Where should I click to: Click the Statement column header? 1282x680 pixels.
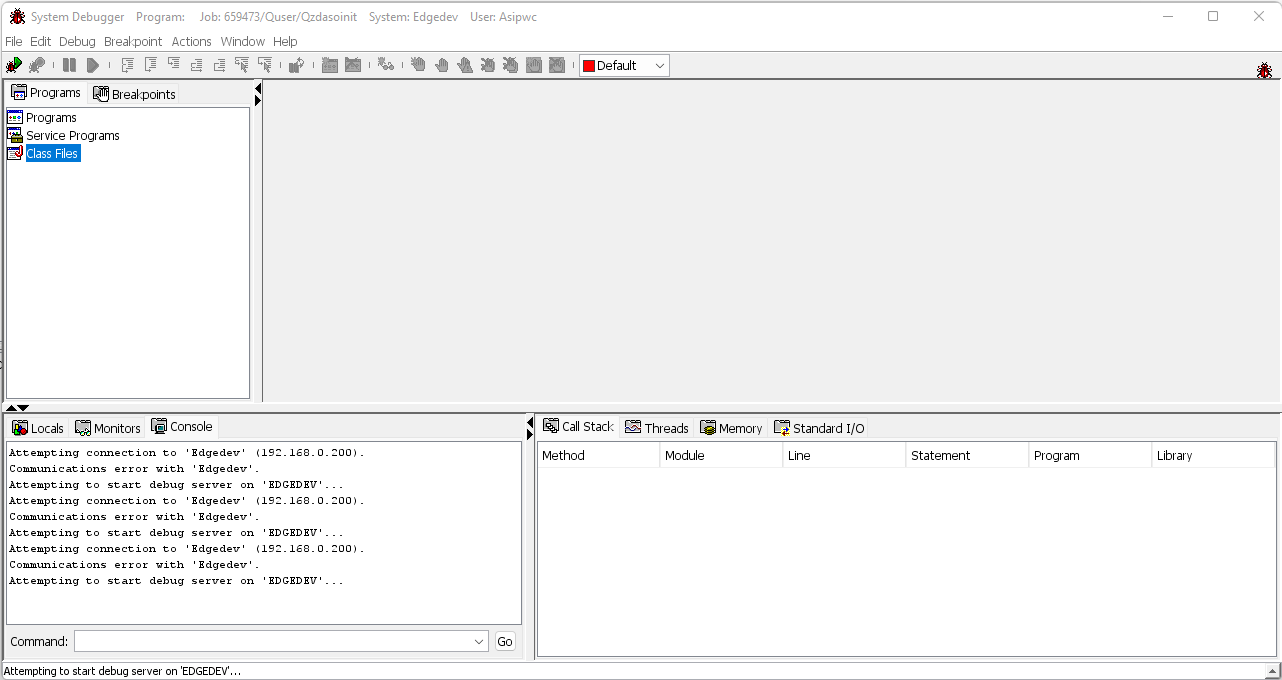click(967, 455)
